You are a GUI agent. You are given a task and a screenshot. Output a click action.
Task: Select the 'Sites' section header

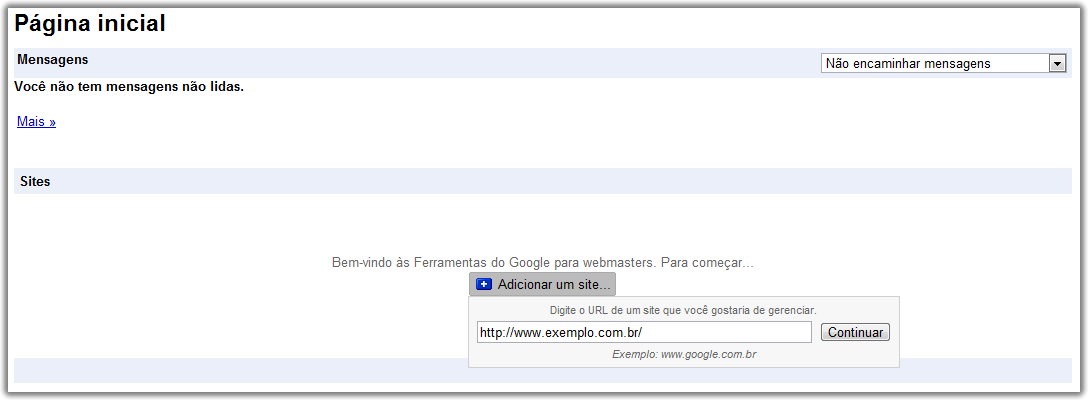35,181
